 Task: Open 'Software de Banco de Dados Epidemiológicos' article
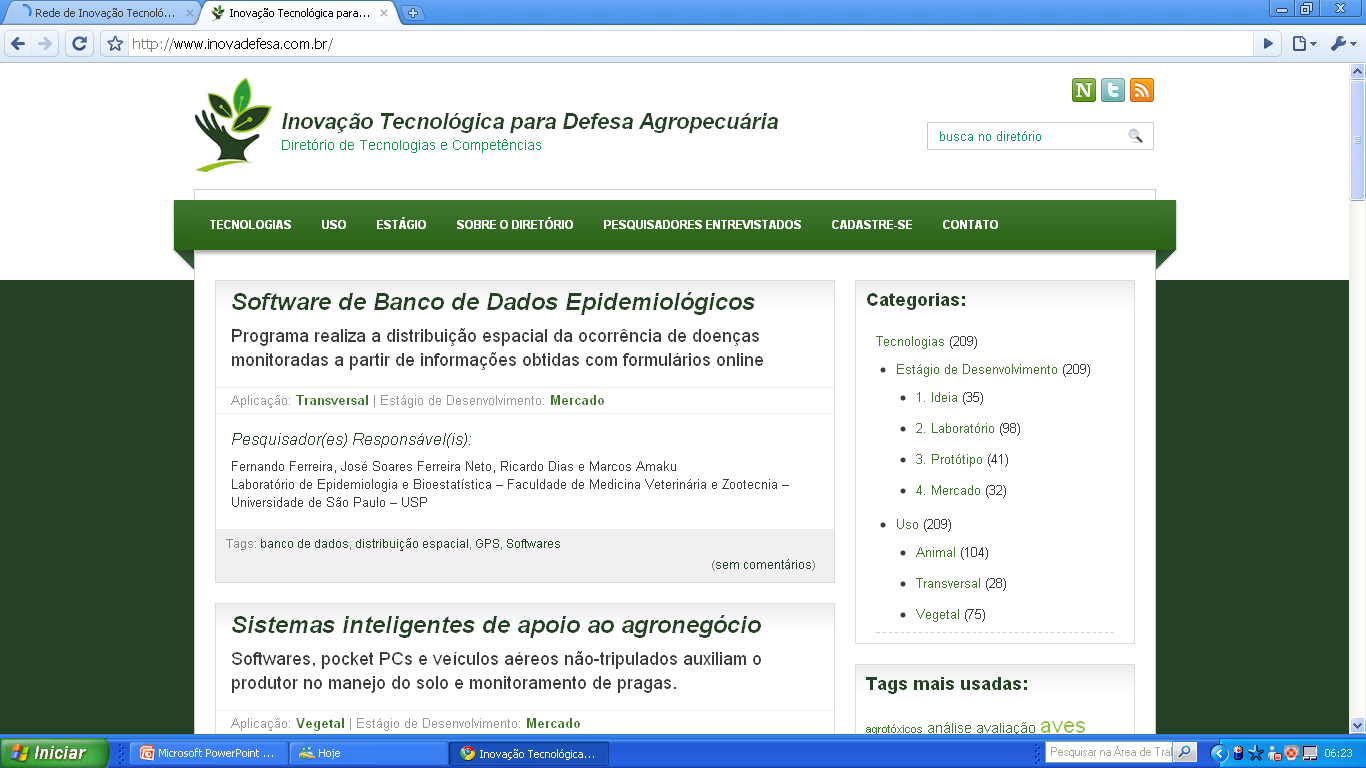point(493,302)
